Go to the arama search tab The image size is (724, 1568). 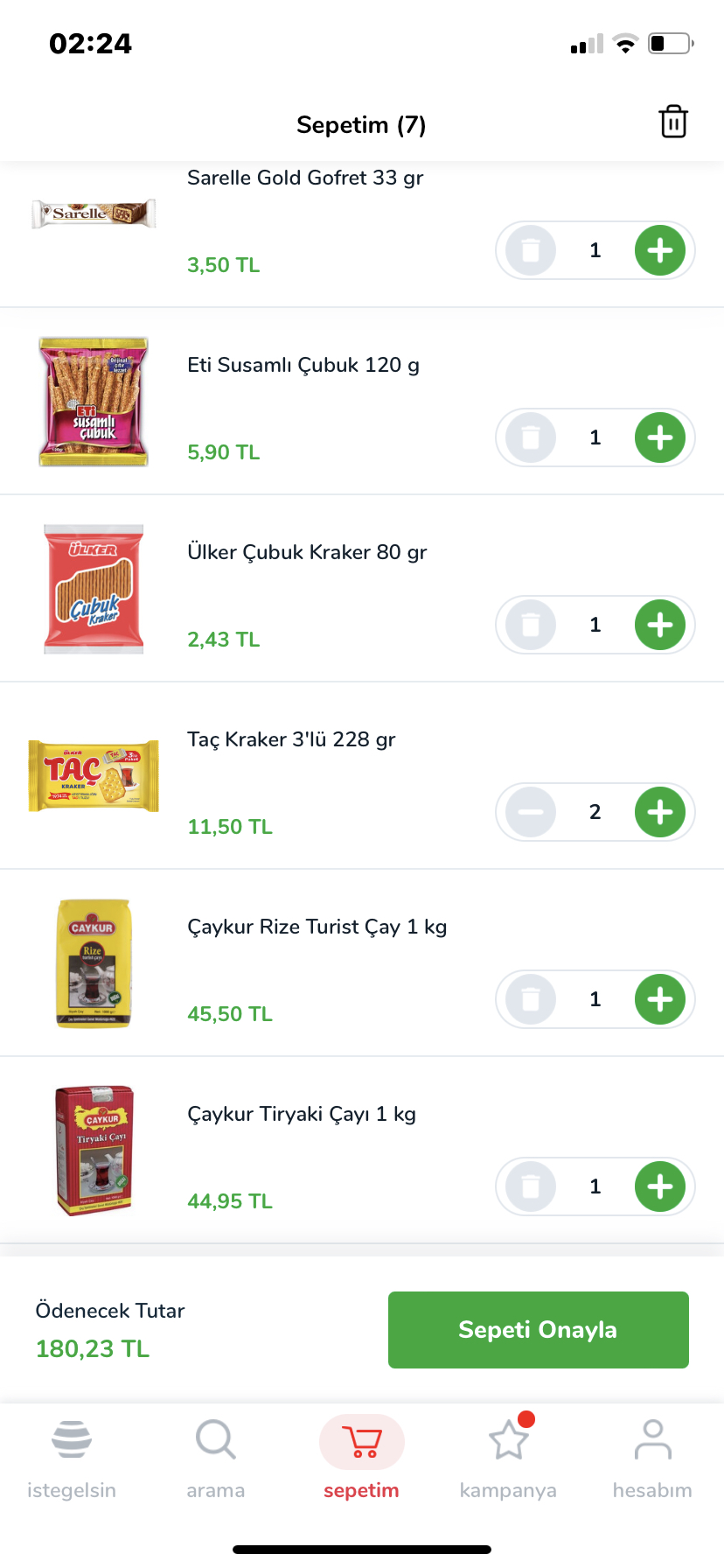point(215,1458)
